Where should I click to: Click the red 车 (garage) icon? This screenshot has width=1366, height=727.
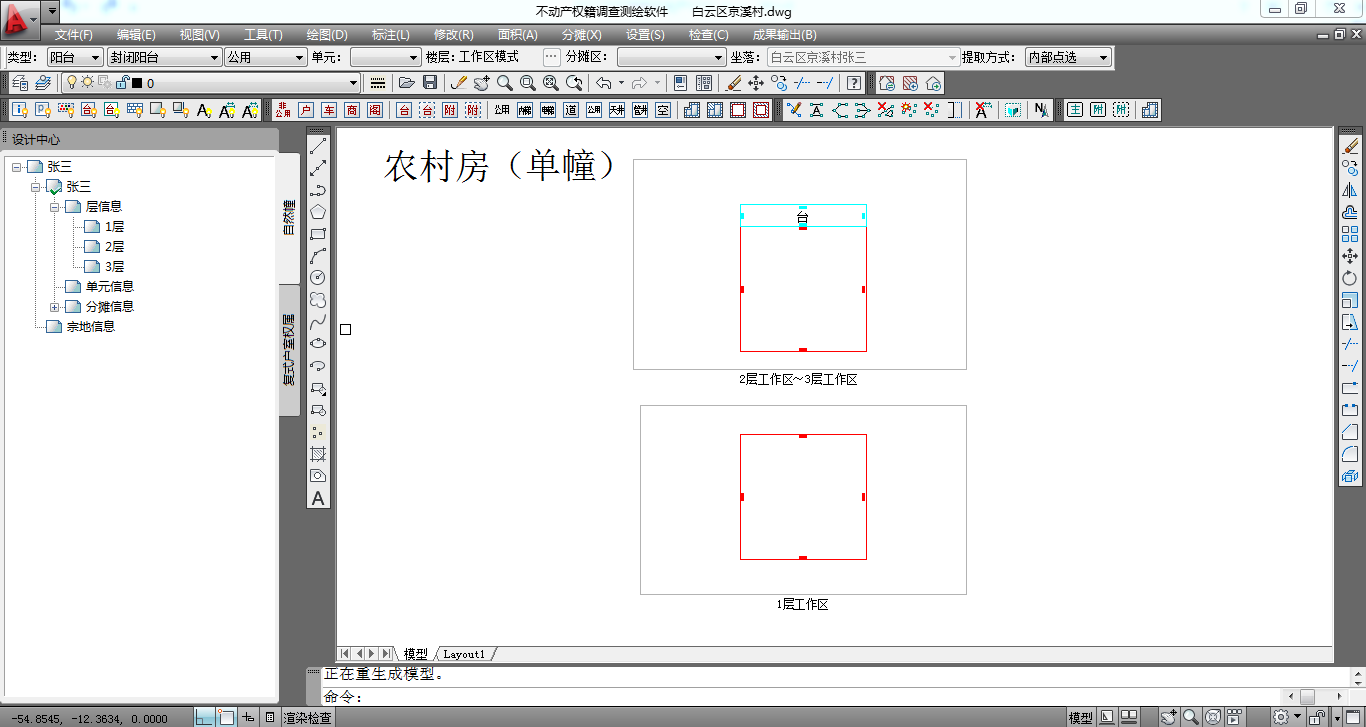tap(329, 110)
